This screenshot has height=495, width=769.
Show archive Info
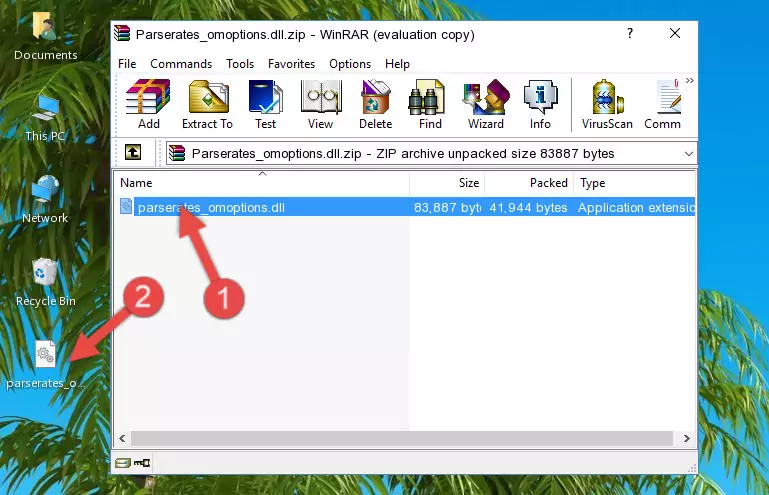click(x=540, y=104)
